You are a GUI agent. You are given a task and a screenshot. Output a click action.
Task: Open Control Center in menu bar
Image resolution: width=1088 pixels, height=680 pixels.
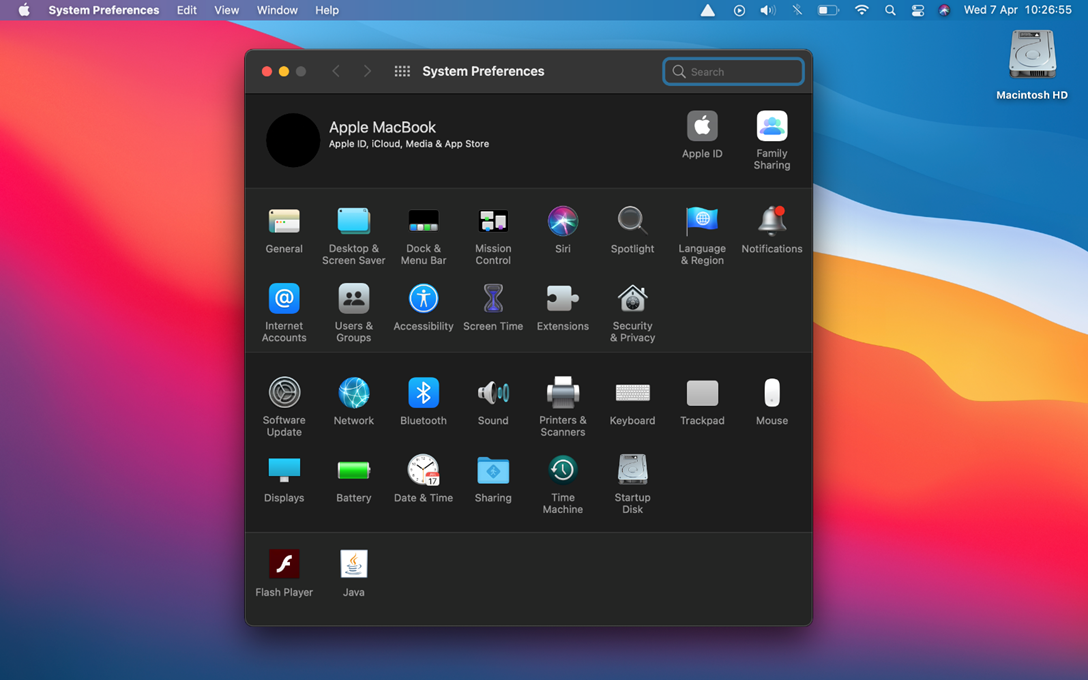[917, 10]
